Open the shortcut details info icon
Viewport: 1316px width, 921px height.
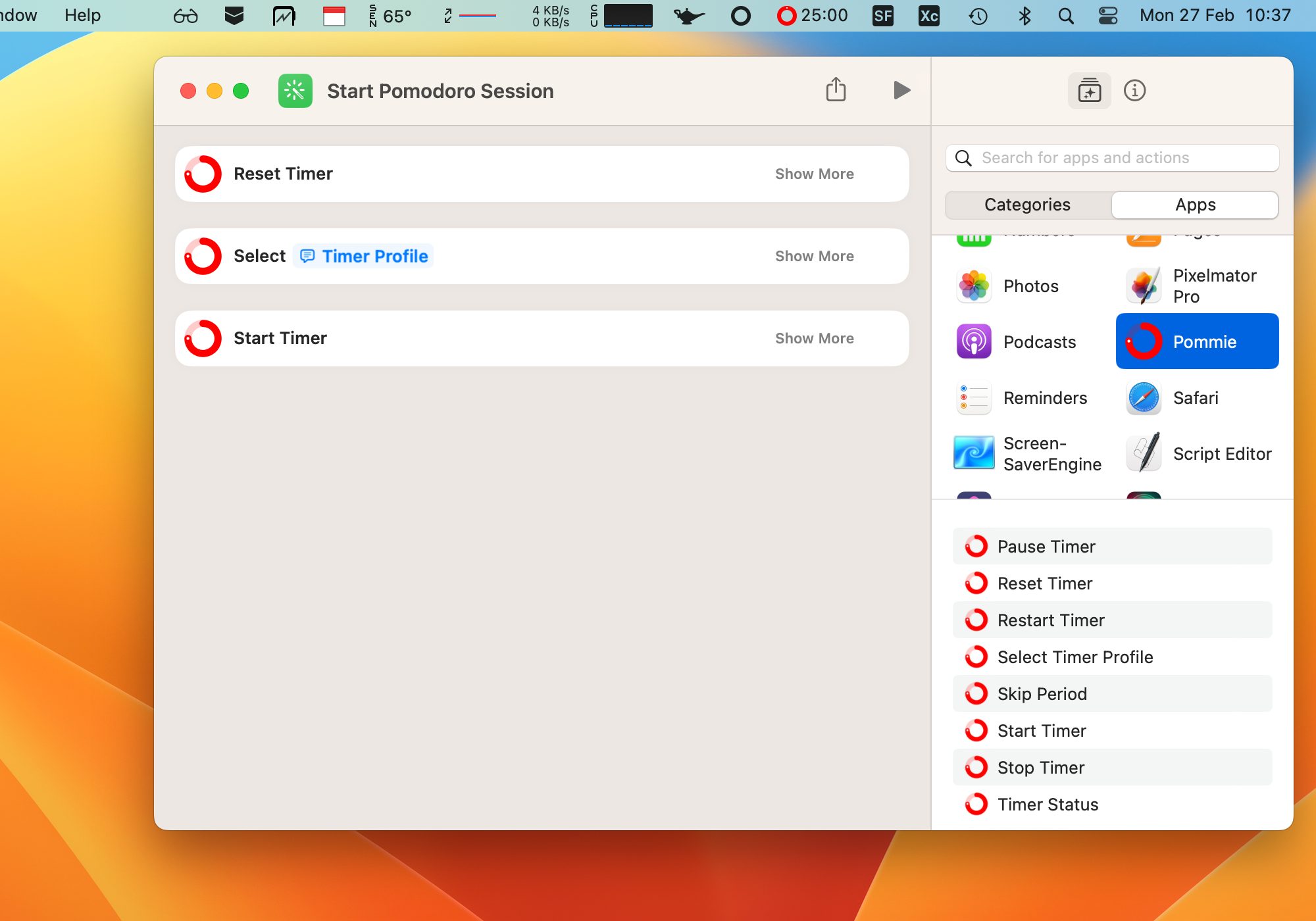[x=1134, y=91]
